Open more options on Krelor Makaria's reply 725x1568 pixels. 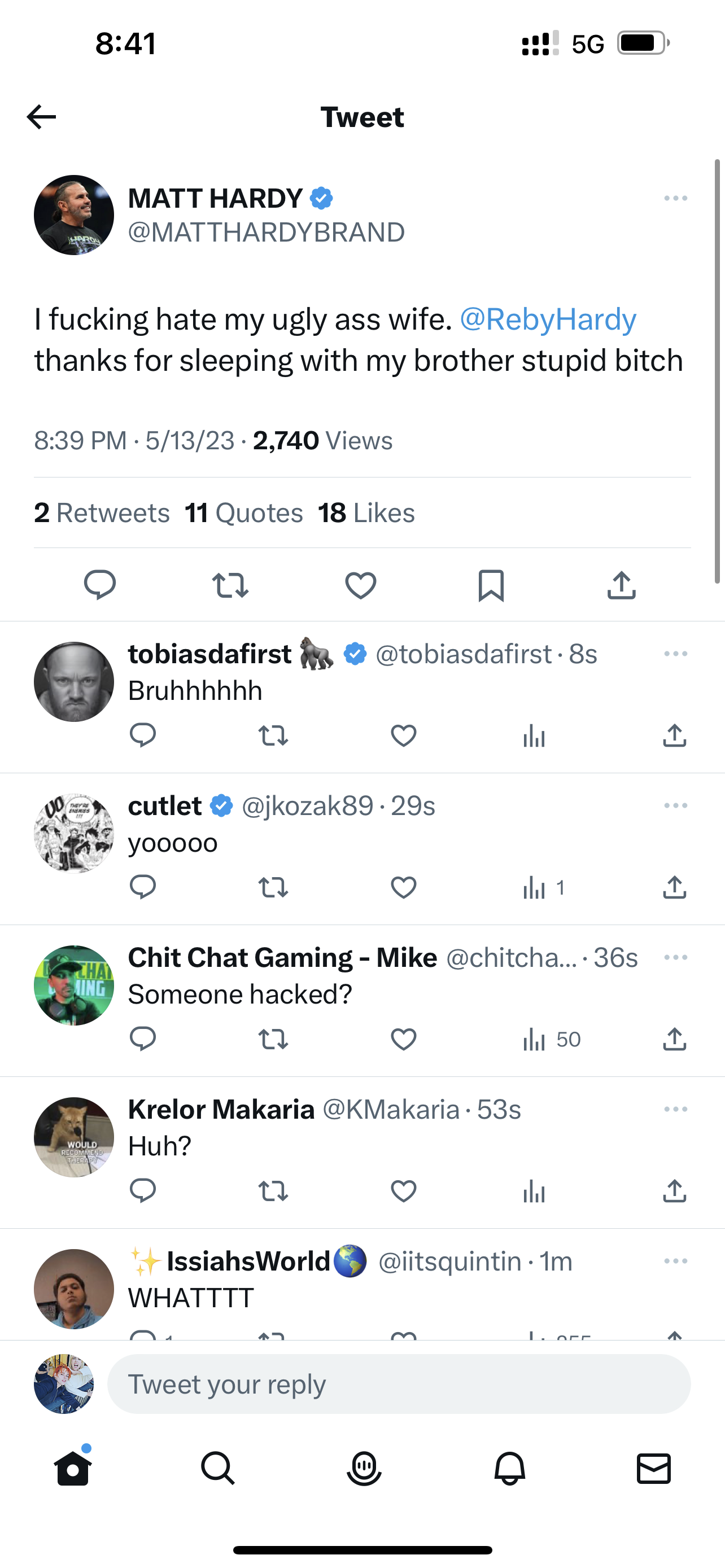(x=675, y=1109)
